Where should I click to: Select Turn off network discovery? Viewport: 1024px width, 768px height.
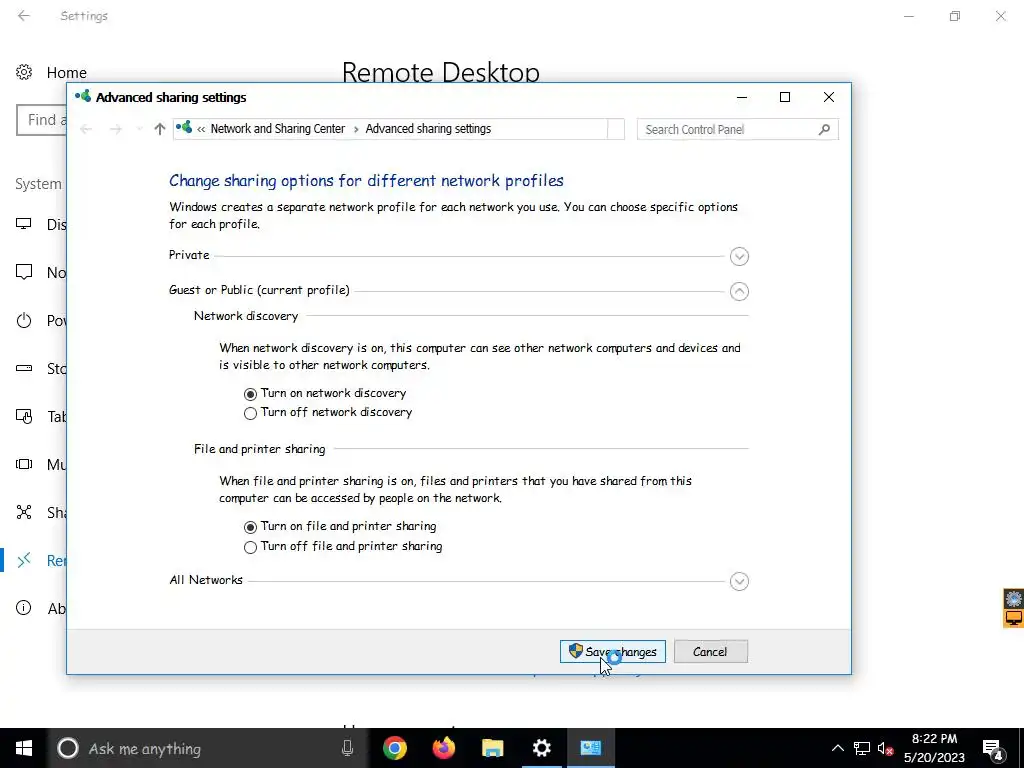click(250, 413)
